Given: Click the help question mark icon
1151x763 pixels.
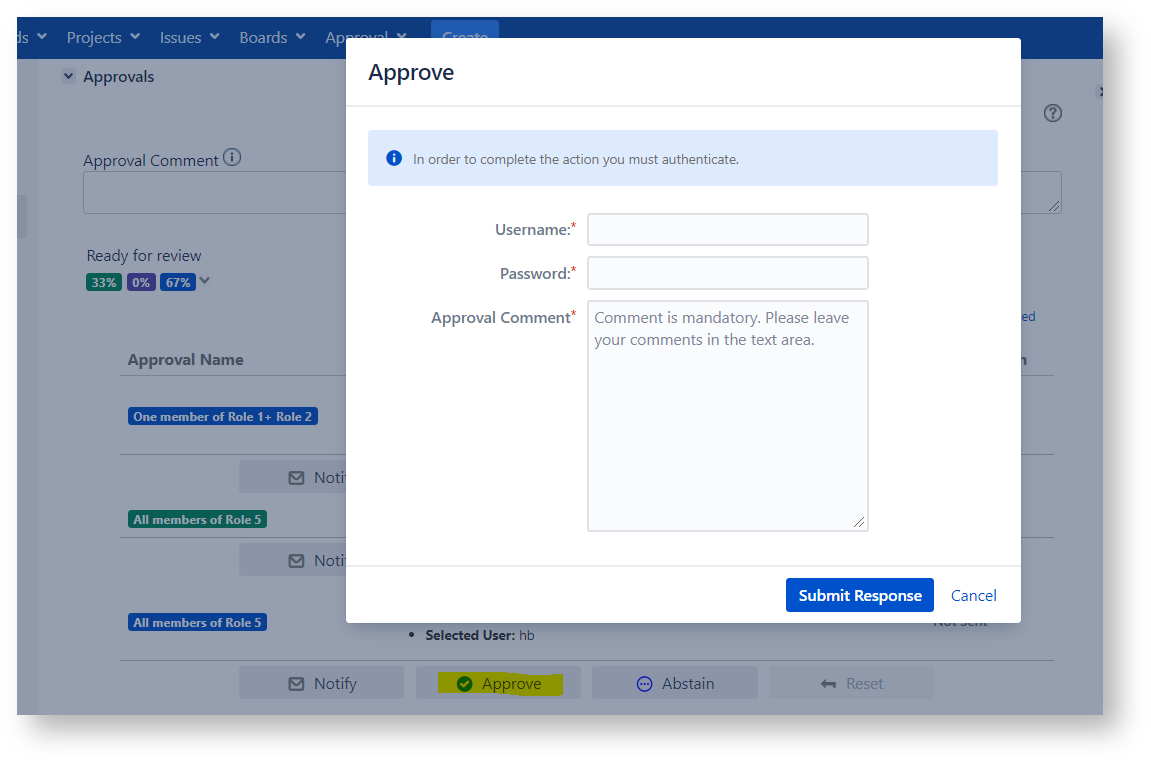Looking at the screenshot, I should [x=1052, y=113].
